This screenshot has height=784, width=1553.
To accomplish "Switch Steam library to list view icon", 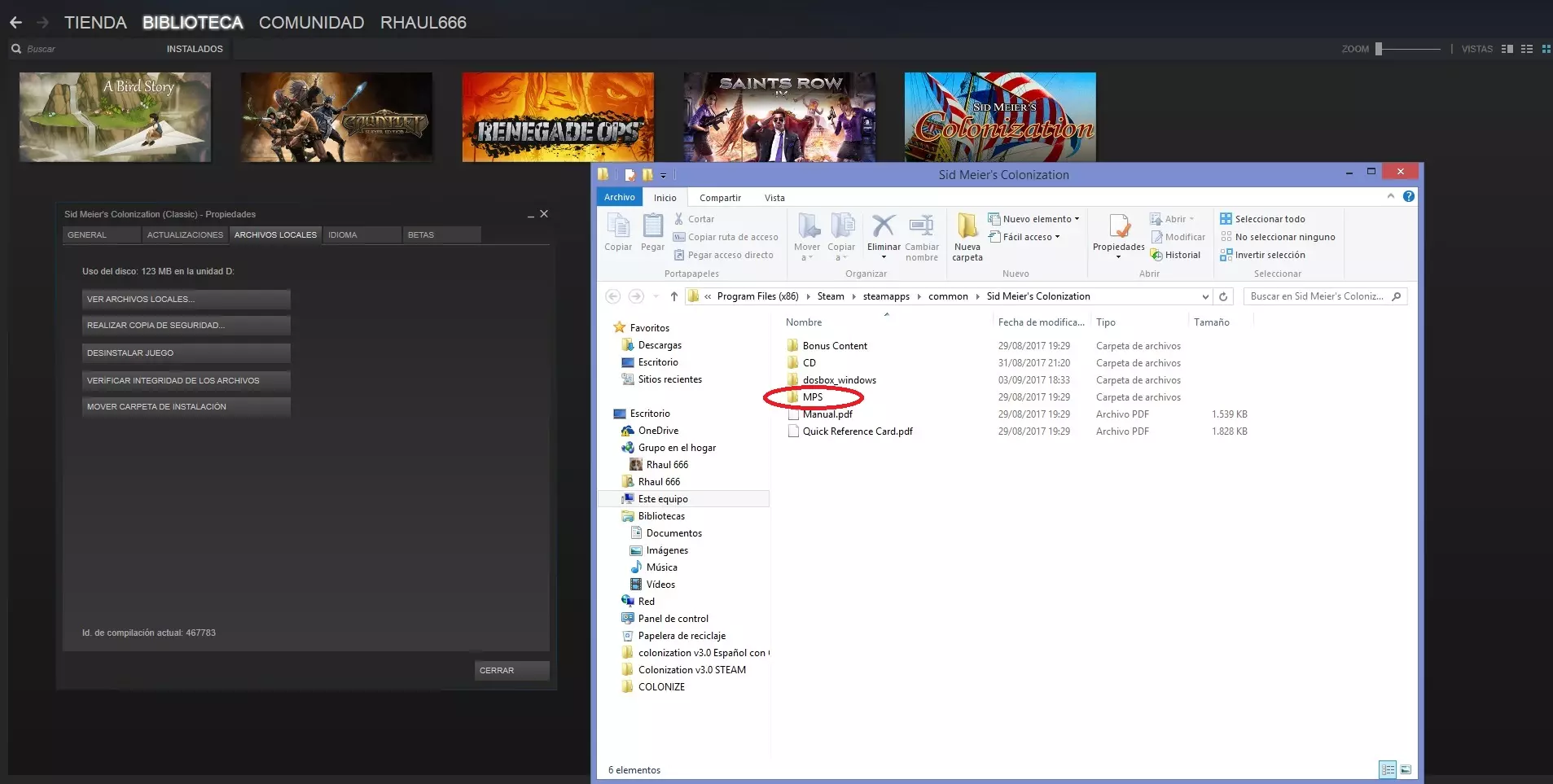I will [1527, 49].
